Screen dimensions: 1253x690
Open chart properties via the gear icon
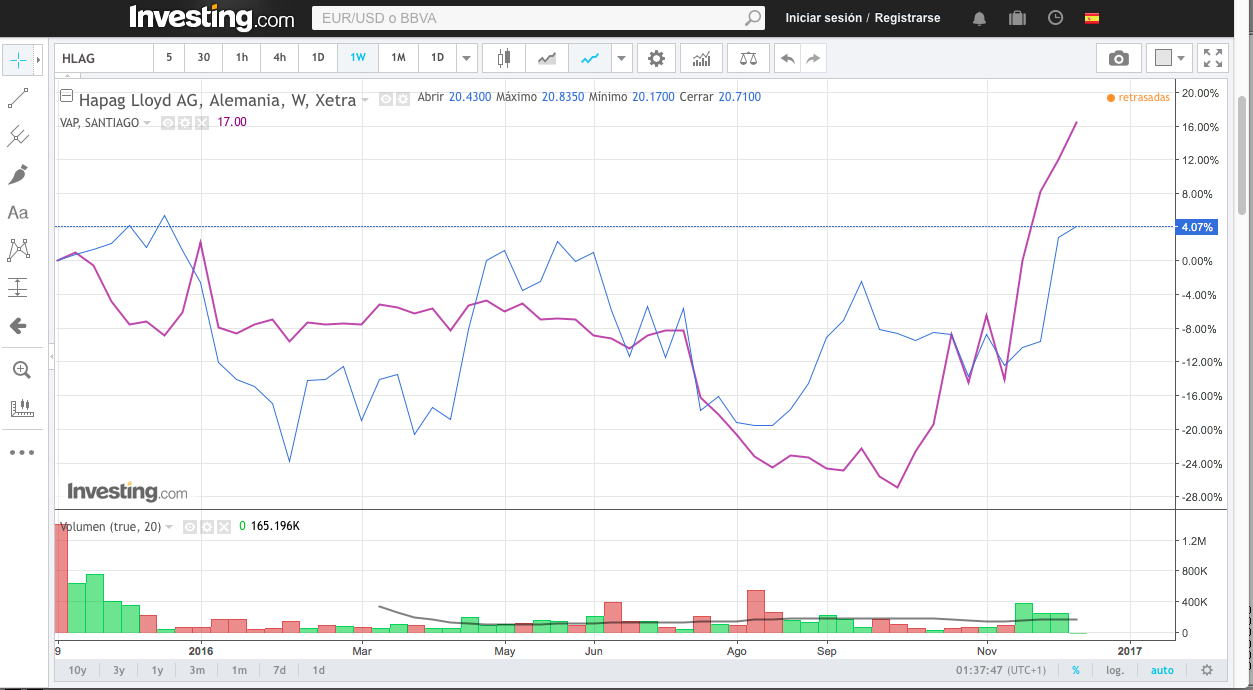pyautogui.click(x=656, y=58)
